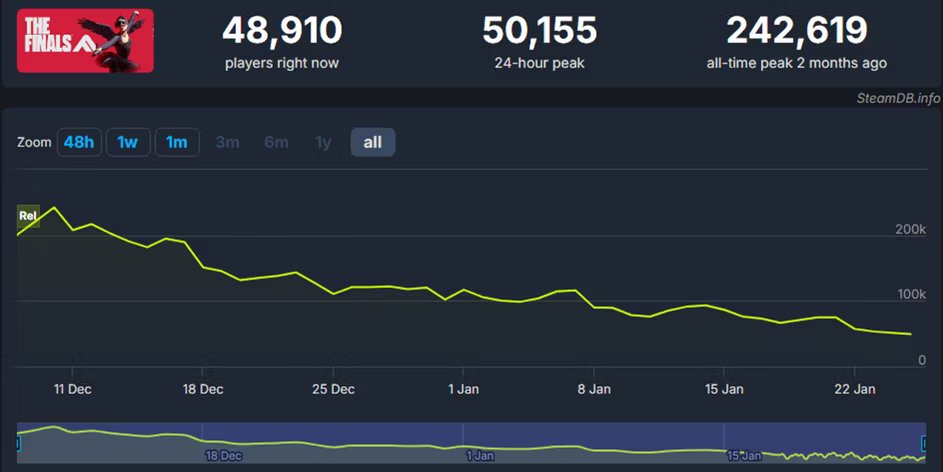Select the 1w zoom range
943x472 pixels.
click(x=128, y=143)
